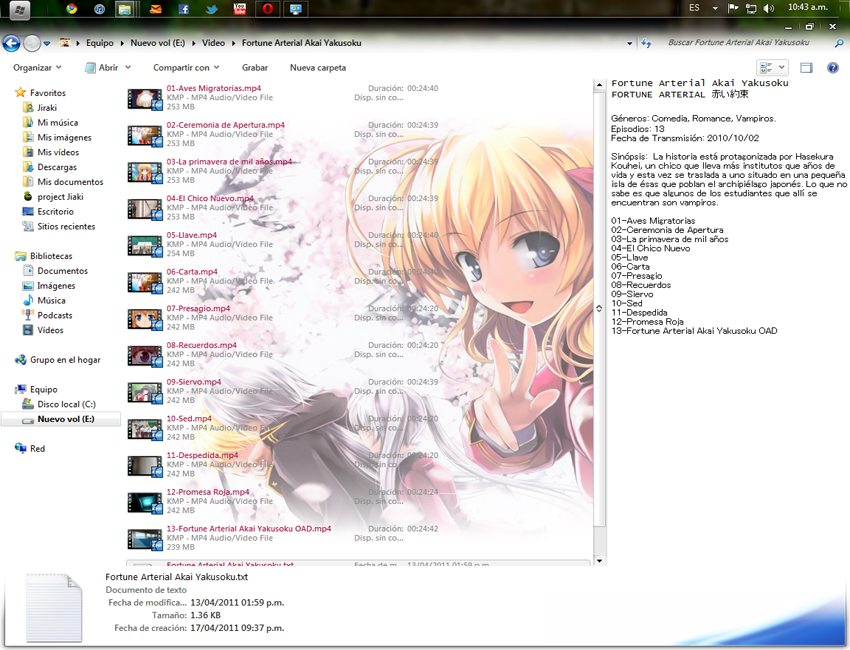850x650 pixels.
Task: Click the Abrir button
Action: pyautogui.click(x=102, y=68)
